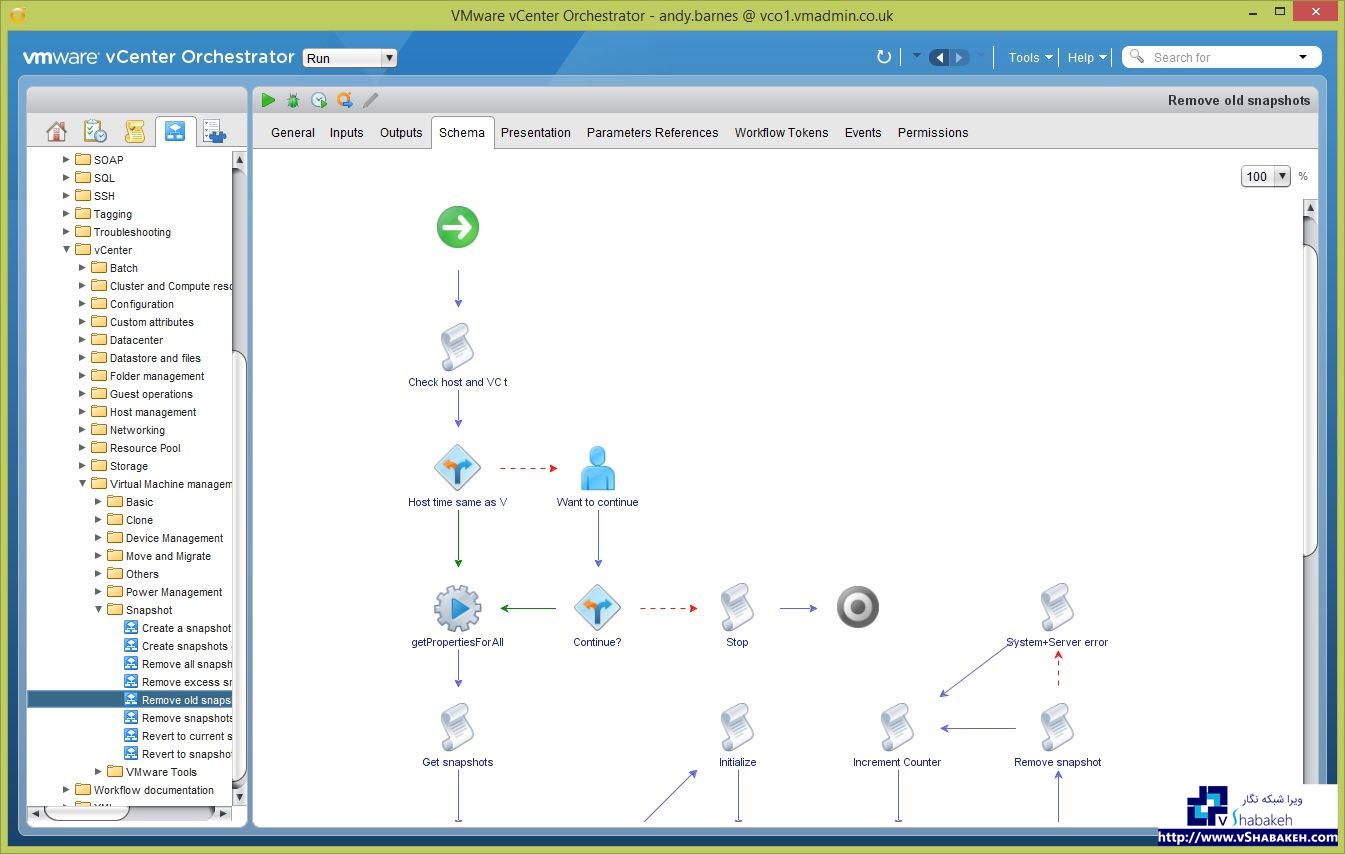Screen dimensions: 1345x854
Task: Open the policies scroll icon
Action: pos(135,131)
